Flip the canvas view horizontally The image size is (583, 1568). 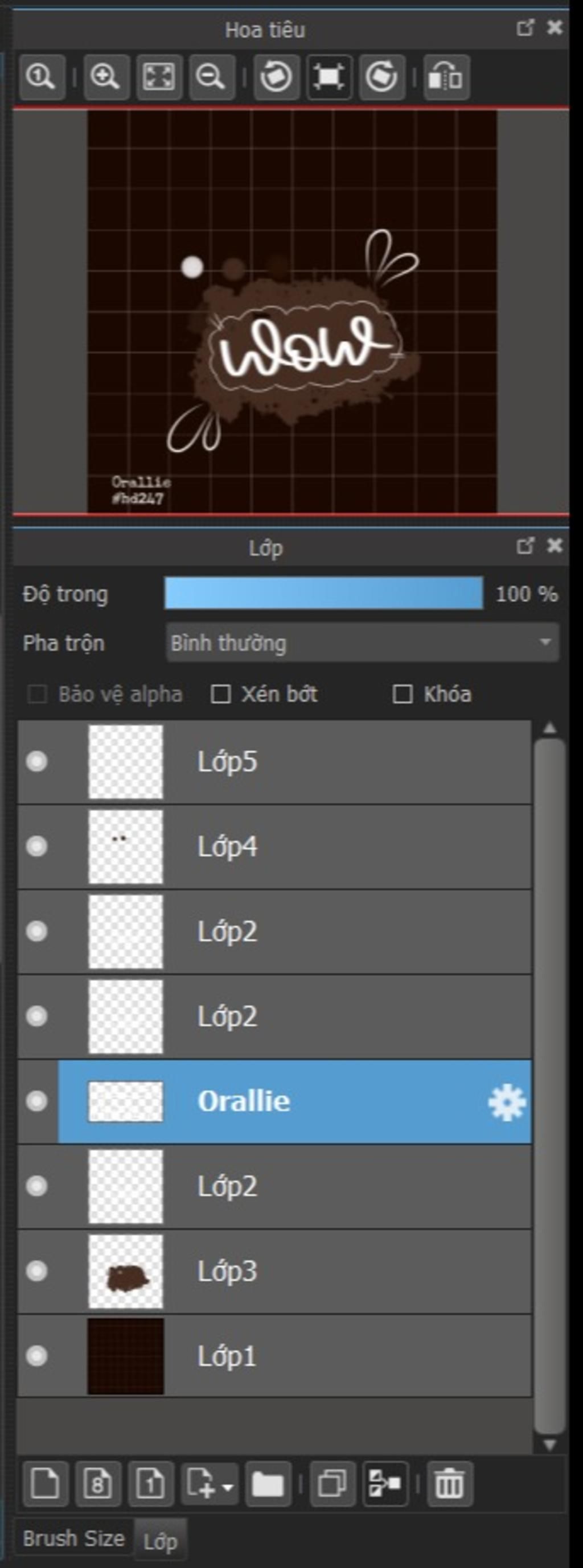coord(446,77)
